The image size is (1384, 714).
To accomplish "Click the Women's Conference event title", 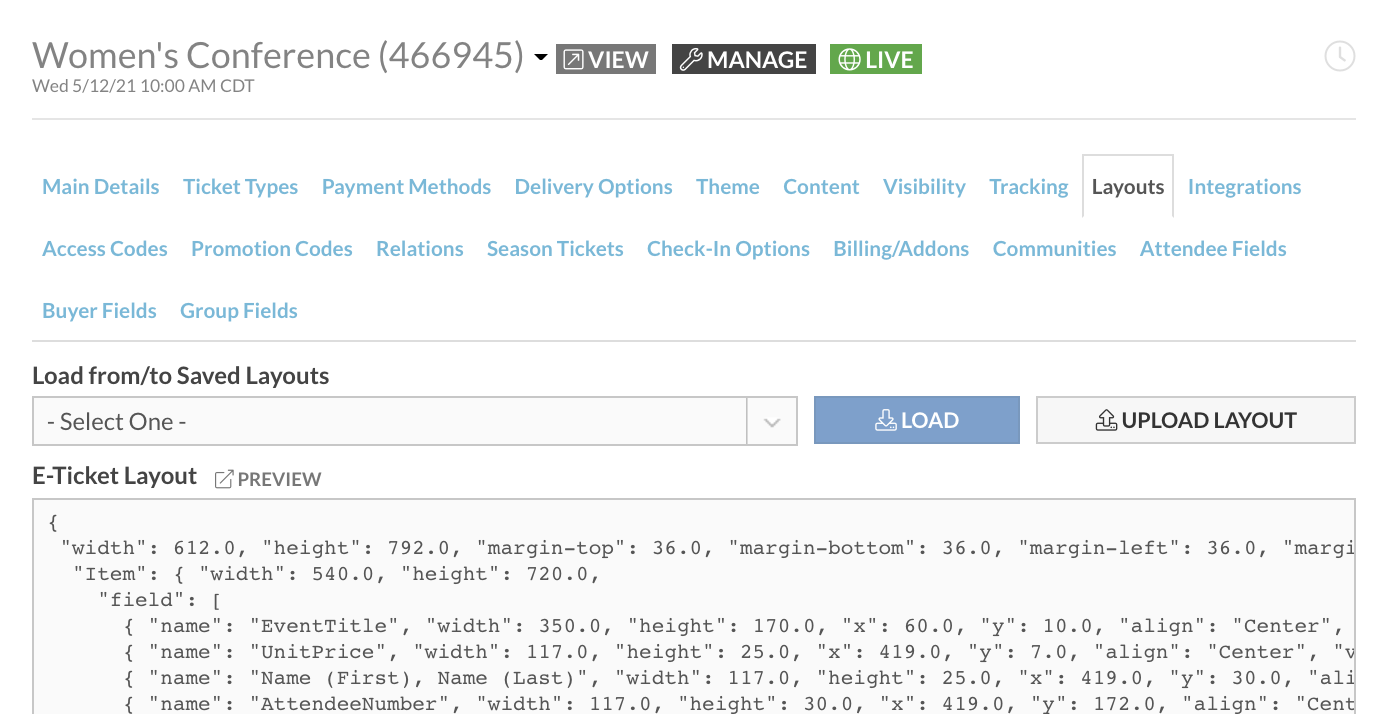I will [x=278, y=56].
